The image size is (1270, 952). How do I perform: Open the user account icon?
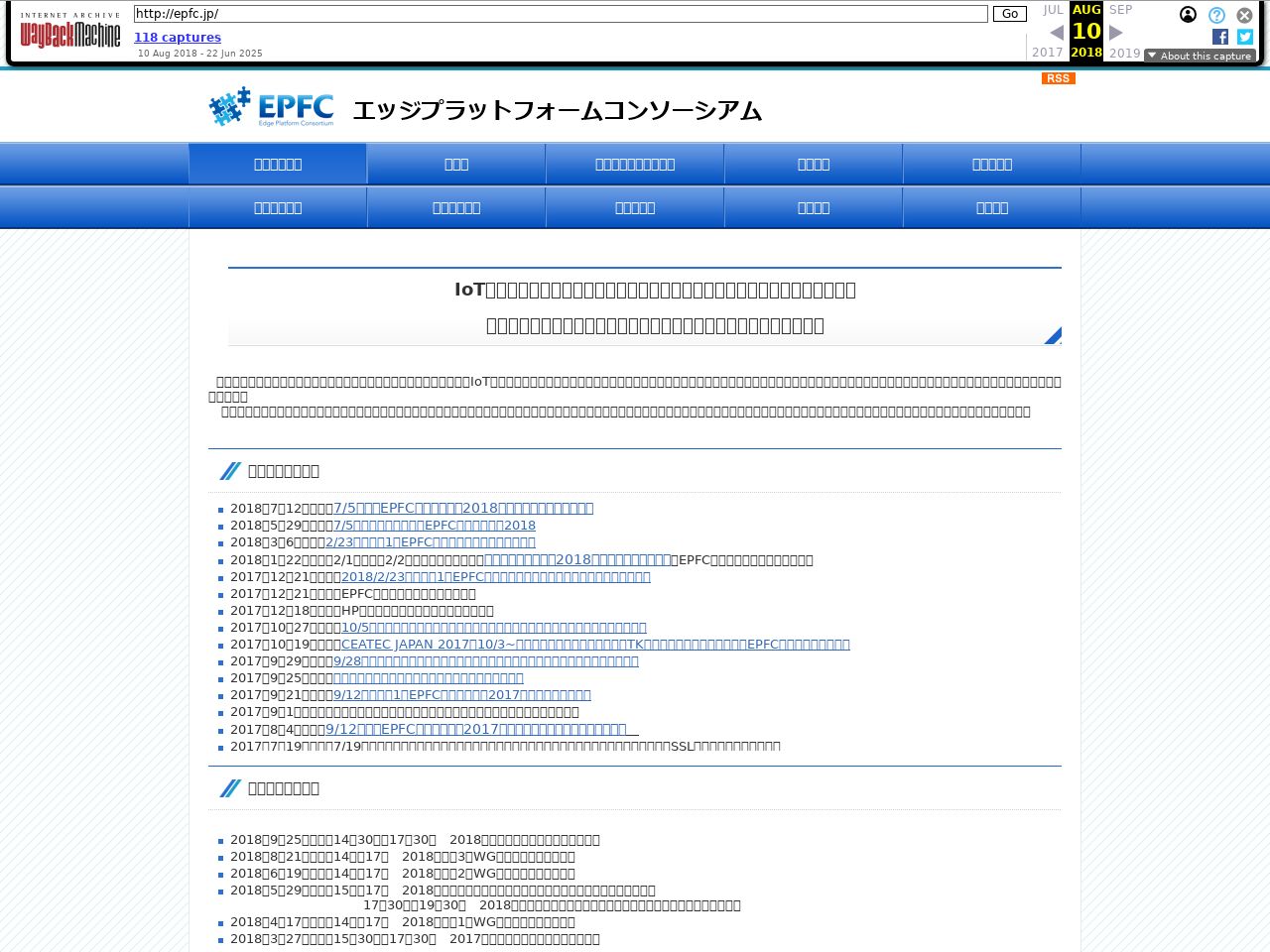[x=1188, y=15]
